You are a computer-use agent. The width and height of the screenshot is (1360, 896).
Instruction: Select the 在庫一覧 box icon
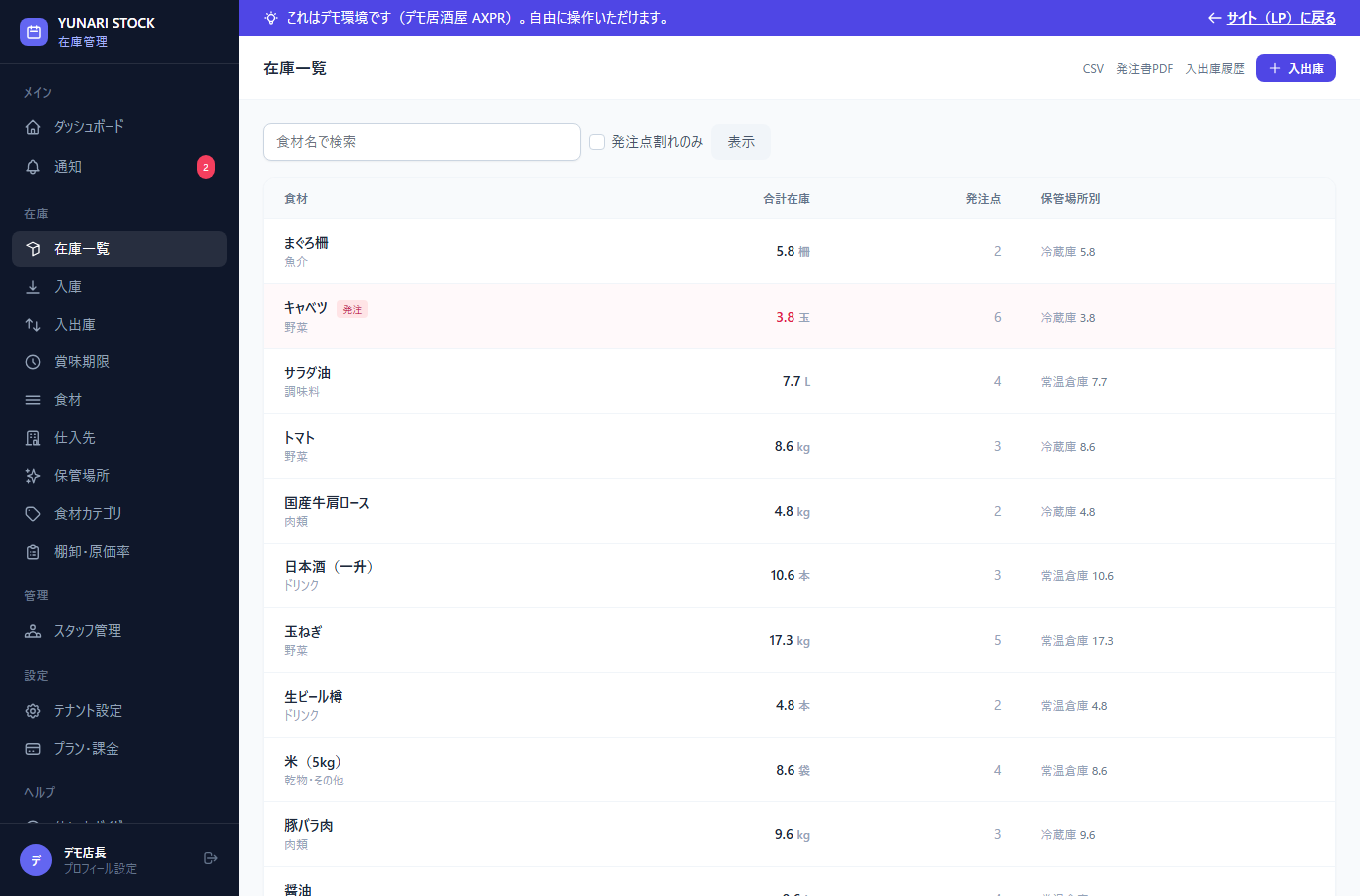click(x=33, y=249)
